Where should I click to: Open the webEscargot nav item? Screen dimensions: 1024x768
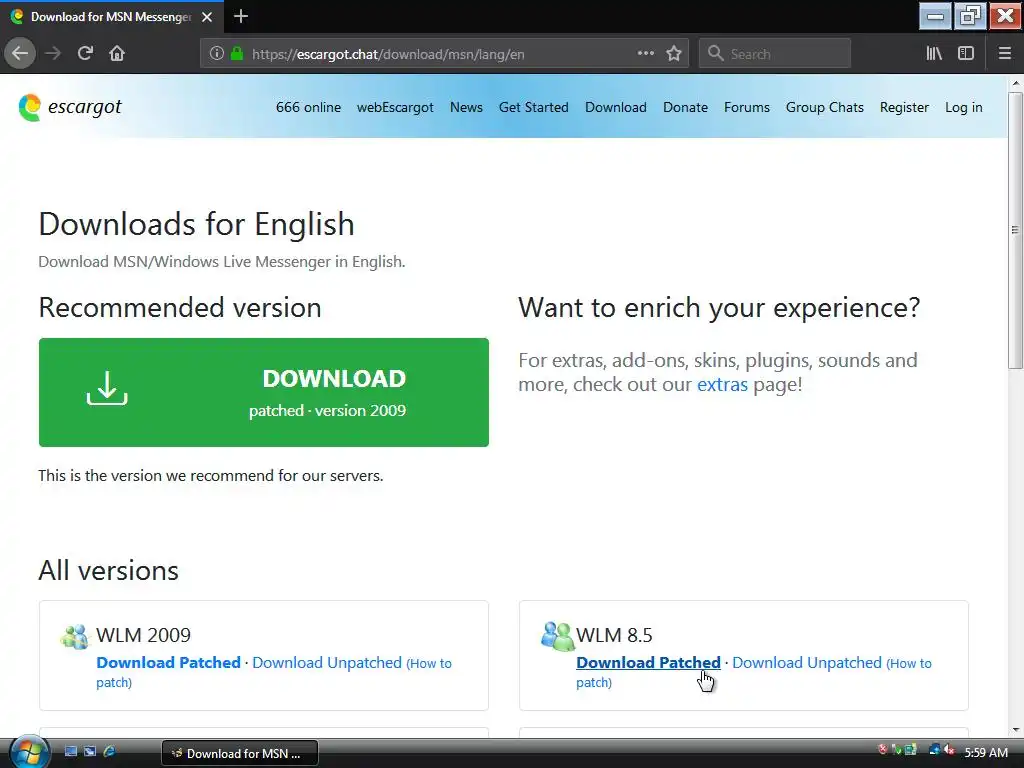(395, 107)
